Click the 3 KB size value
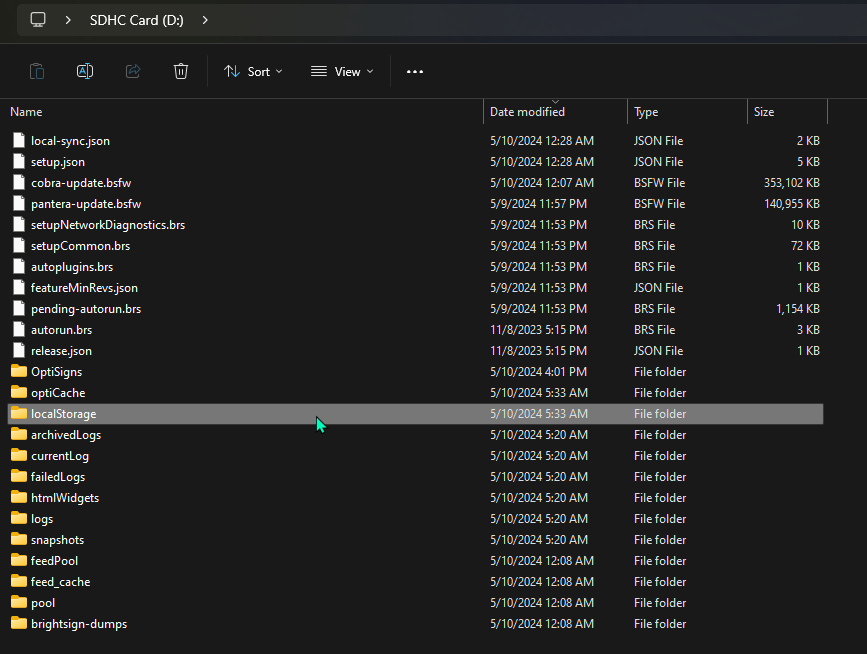Screen dimensions: 867x654 (808, 330)
